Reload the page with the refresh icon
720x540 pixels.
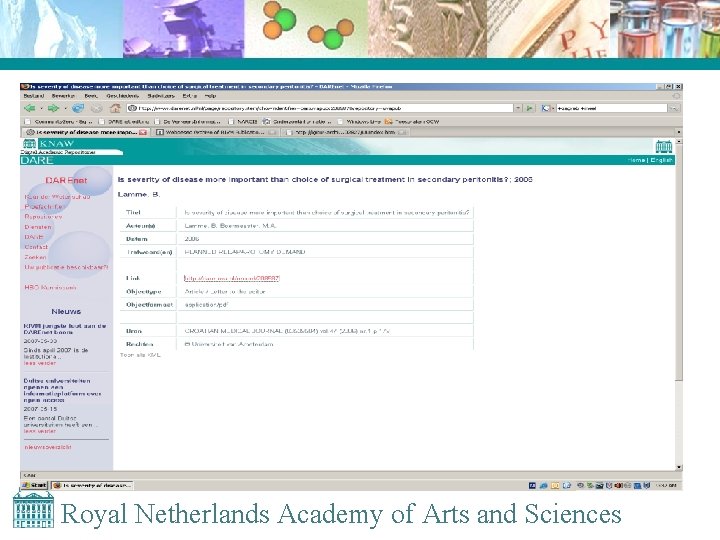point(78,108)
